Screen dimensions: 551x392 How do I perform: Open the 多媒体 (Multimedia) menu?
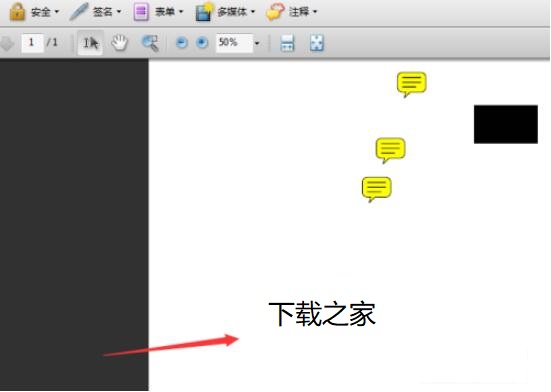coord(225,12)
